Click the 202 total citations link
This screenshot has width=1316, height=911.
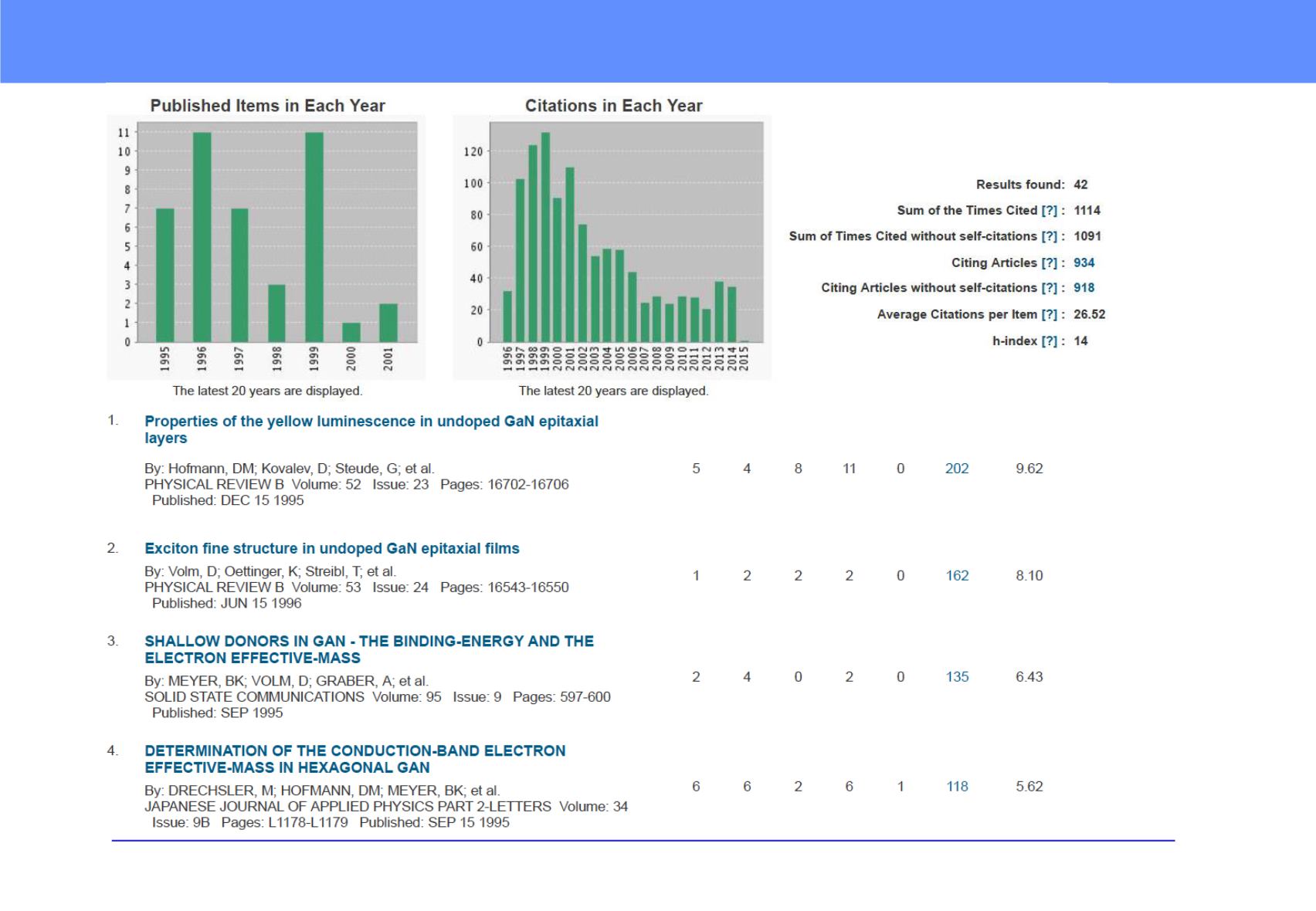[x=957, y=469]
